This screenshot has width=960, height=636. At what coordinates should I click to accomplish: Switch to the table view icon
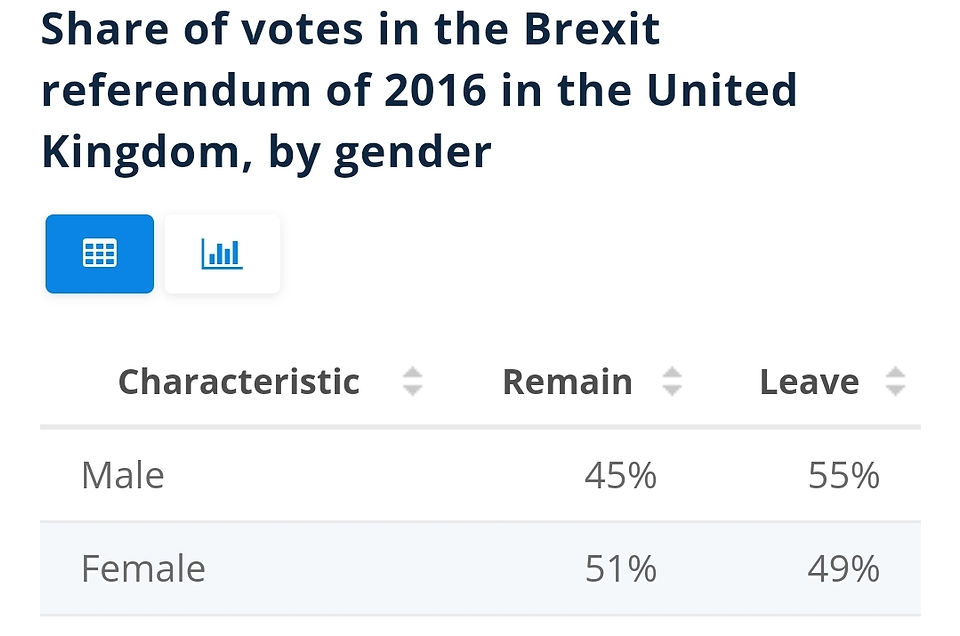[x=100, y=253]
